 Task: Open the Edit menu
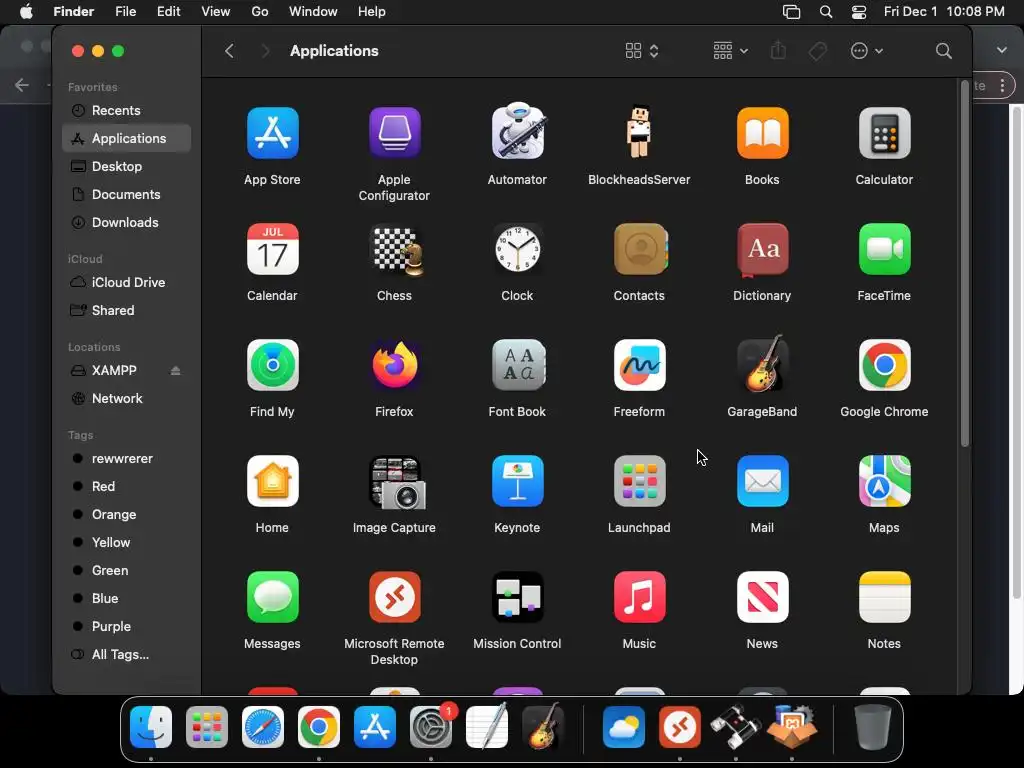(x=168, y=12)
